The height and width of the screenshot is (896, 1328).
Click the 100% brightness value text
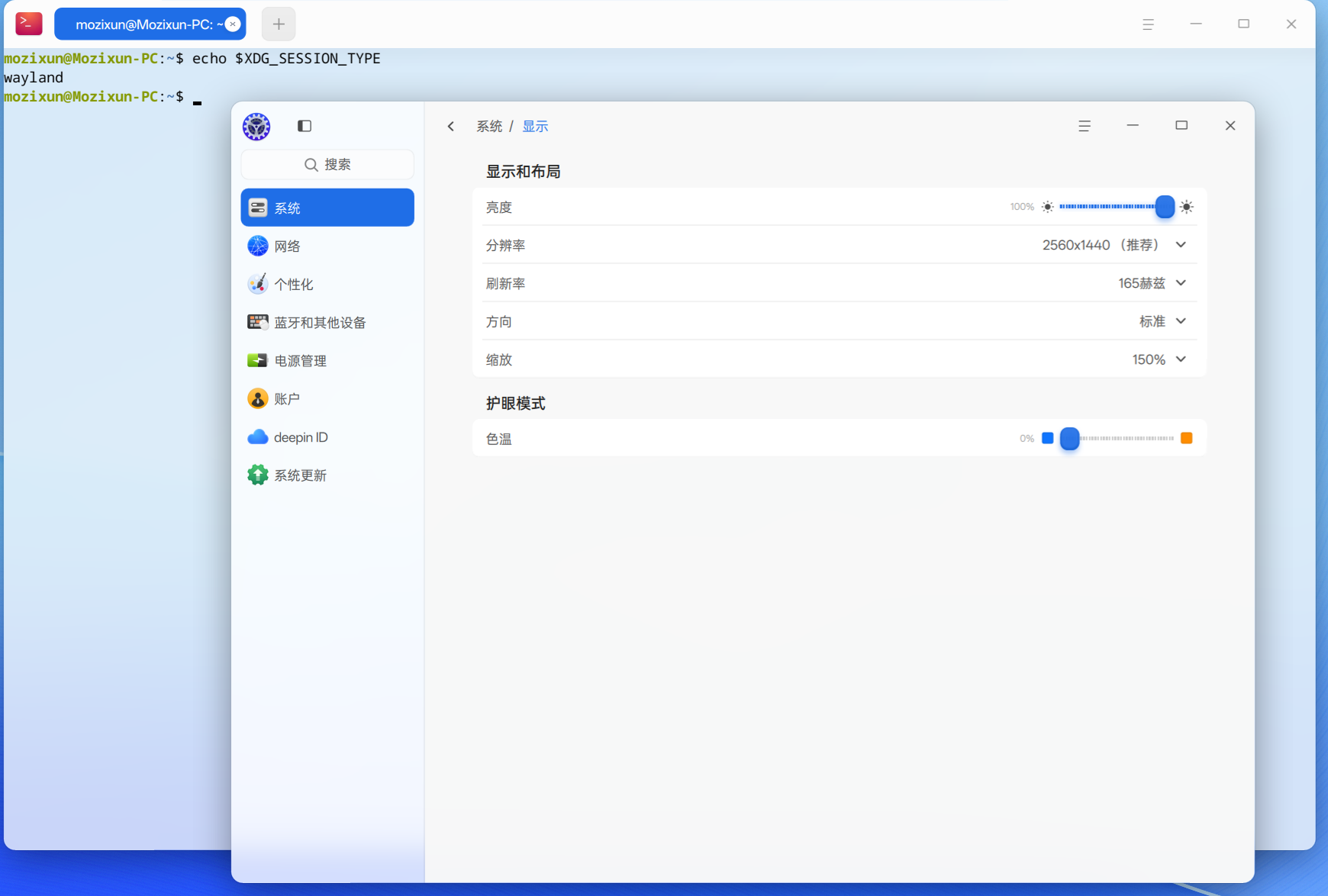pyautogui.click(x=1022, y=207)
